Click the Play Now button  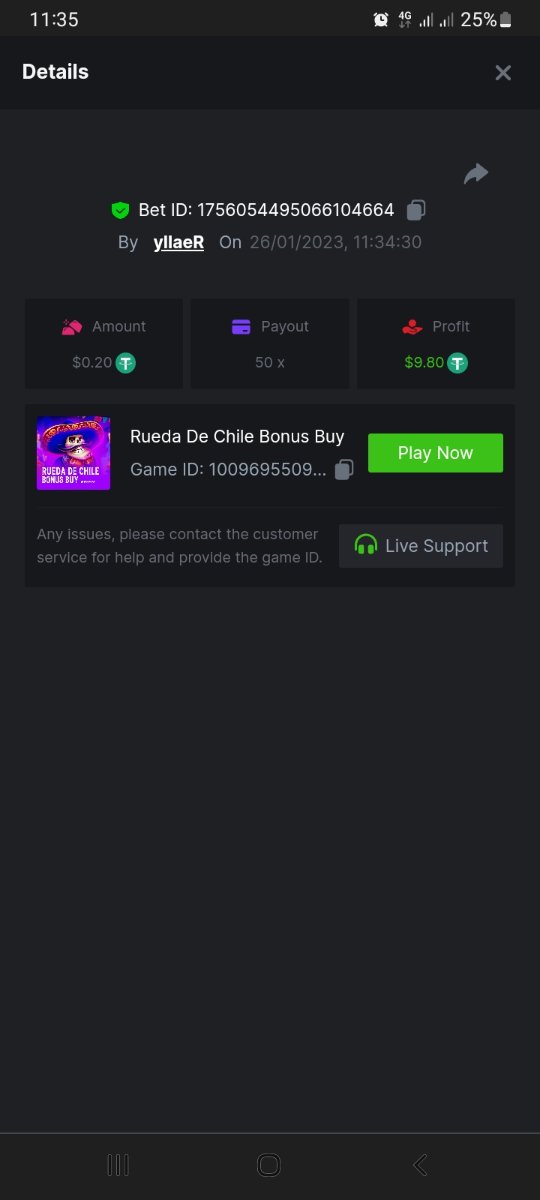coord(435,453)
